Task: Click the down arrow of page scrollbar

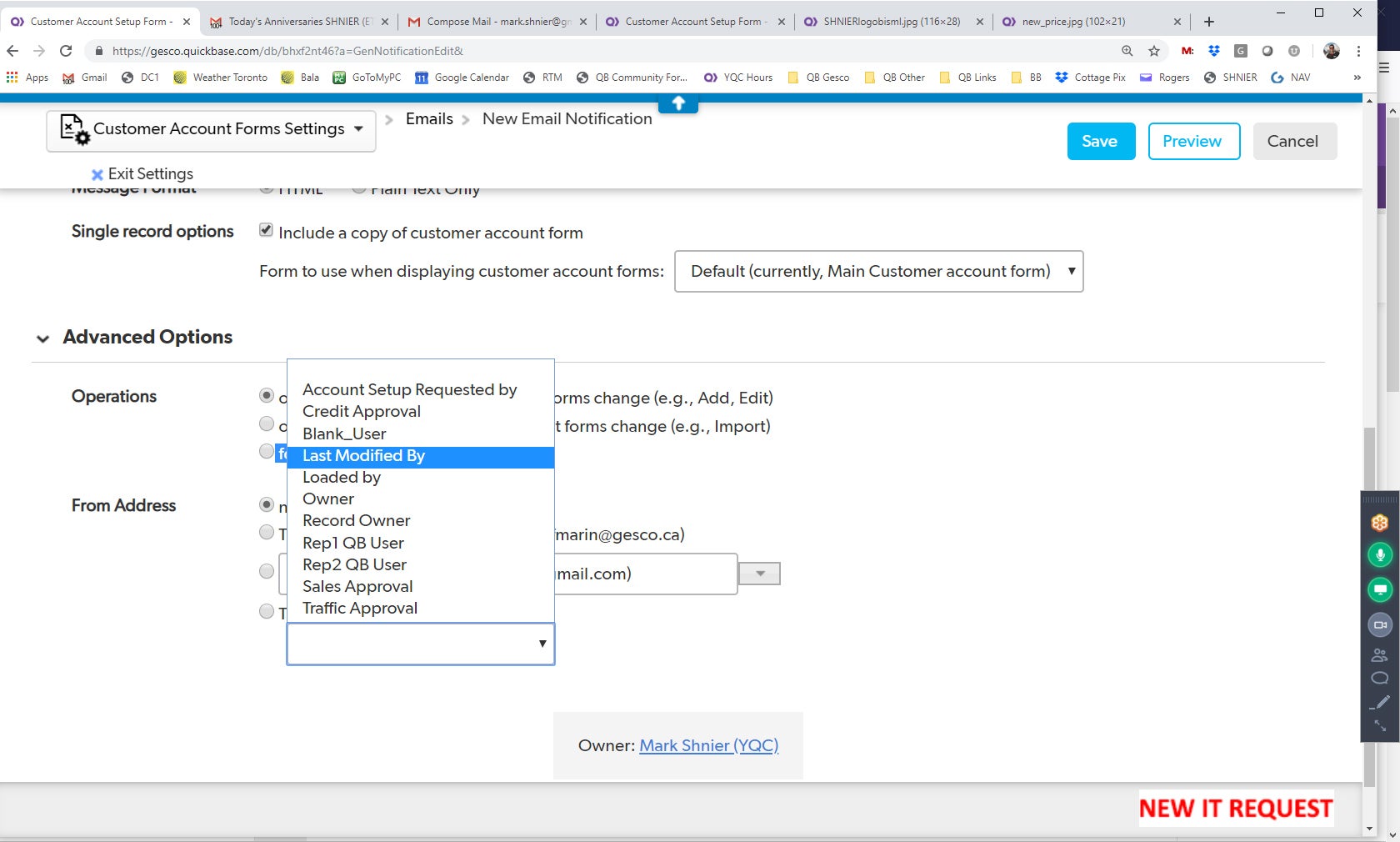Action: [1369, 829]
